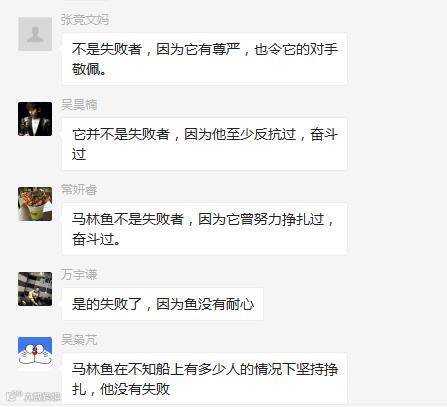The image size is (447, 407).
Task: Click message bubble mentioning 尊严 and 敬佩
Action: click(x=204, y=59)
